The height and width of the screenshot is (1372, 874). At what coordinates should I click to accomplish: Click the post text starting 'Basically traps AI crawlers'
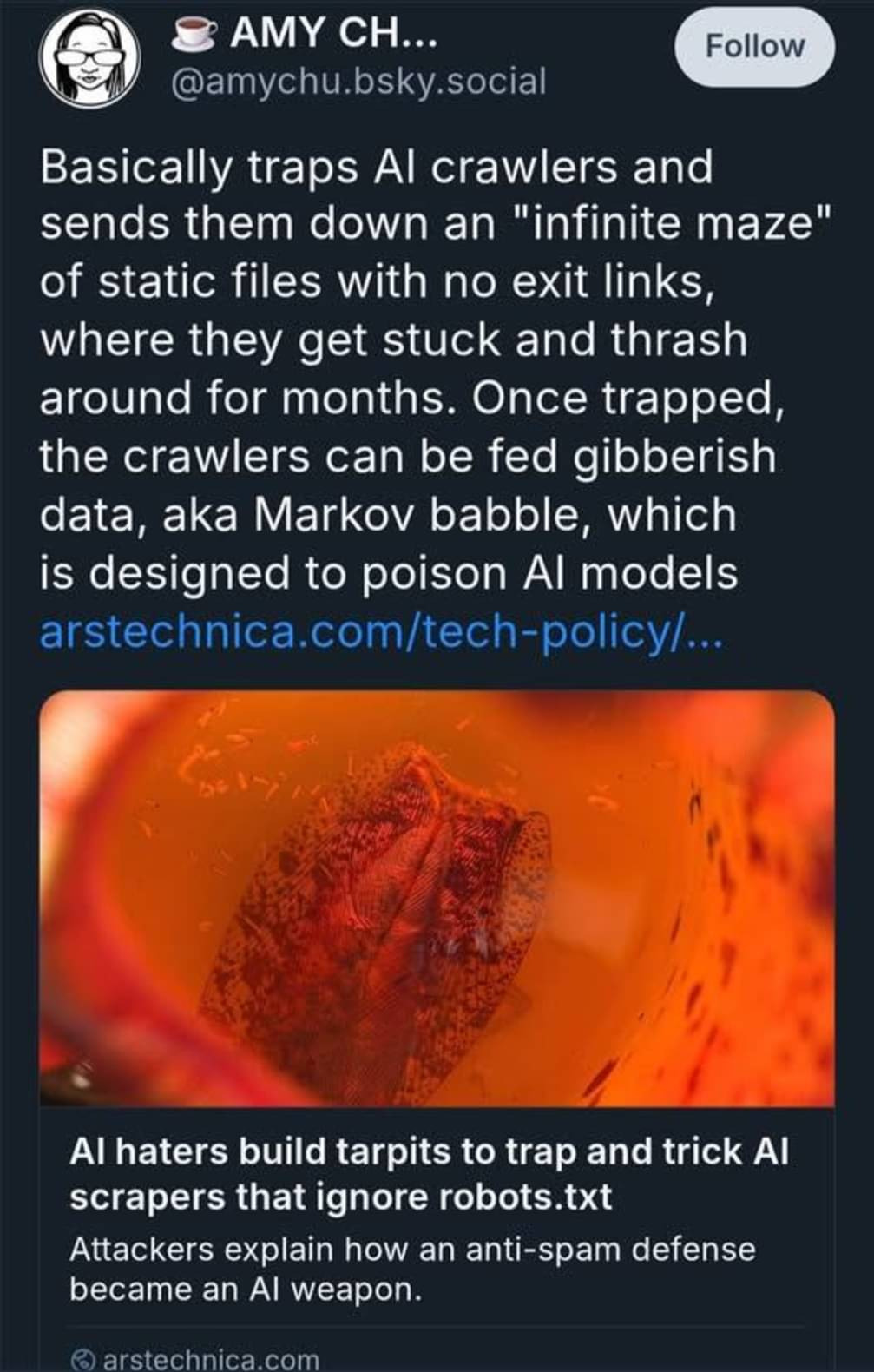pos(375,166)
